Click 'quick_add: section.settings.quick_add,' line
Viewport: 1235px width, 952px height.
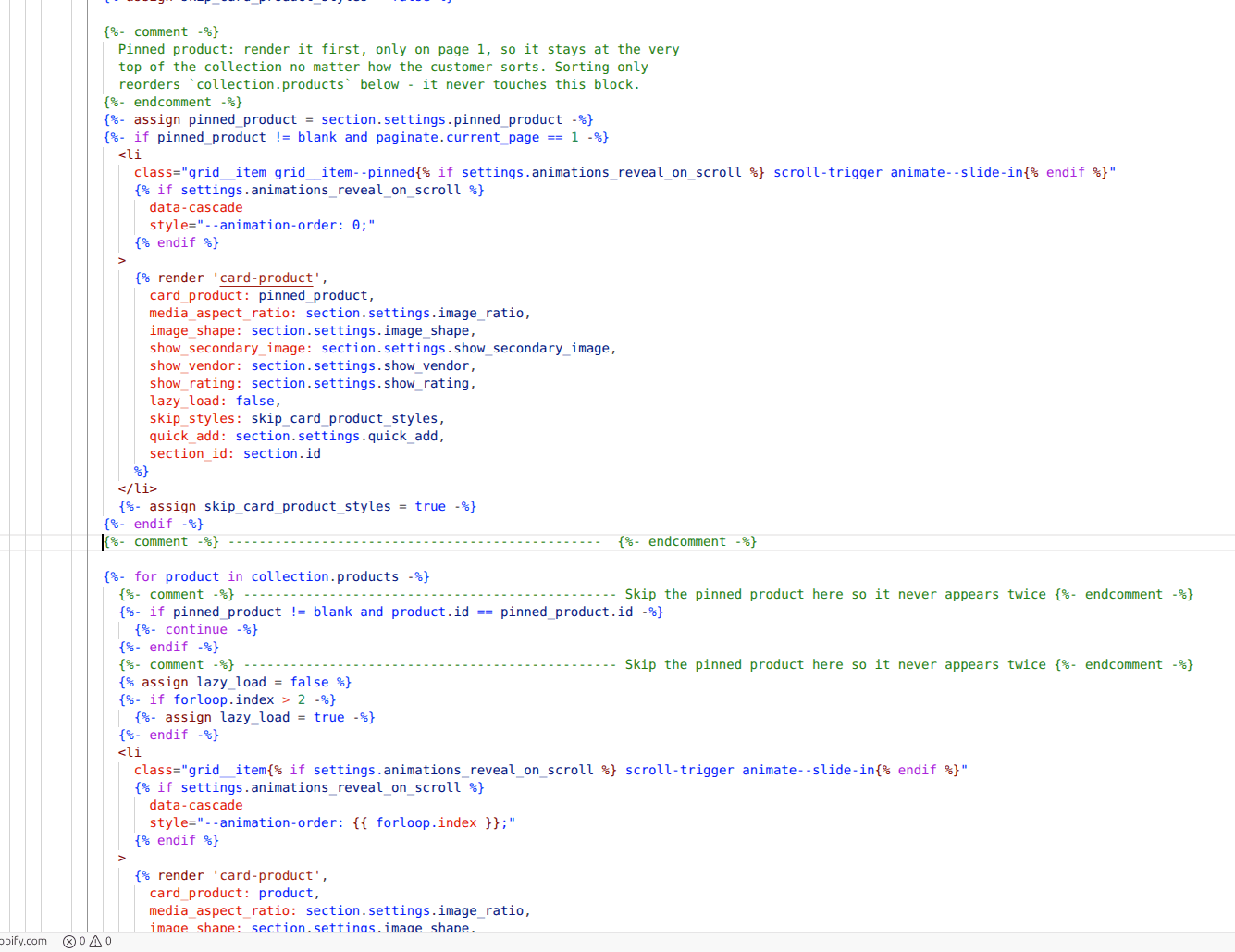[x=297, y=436]
